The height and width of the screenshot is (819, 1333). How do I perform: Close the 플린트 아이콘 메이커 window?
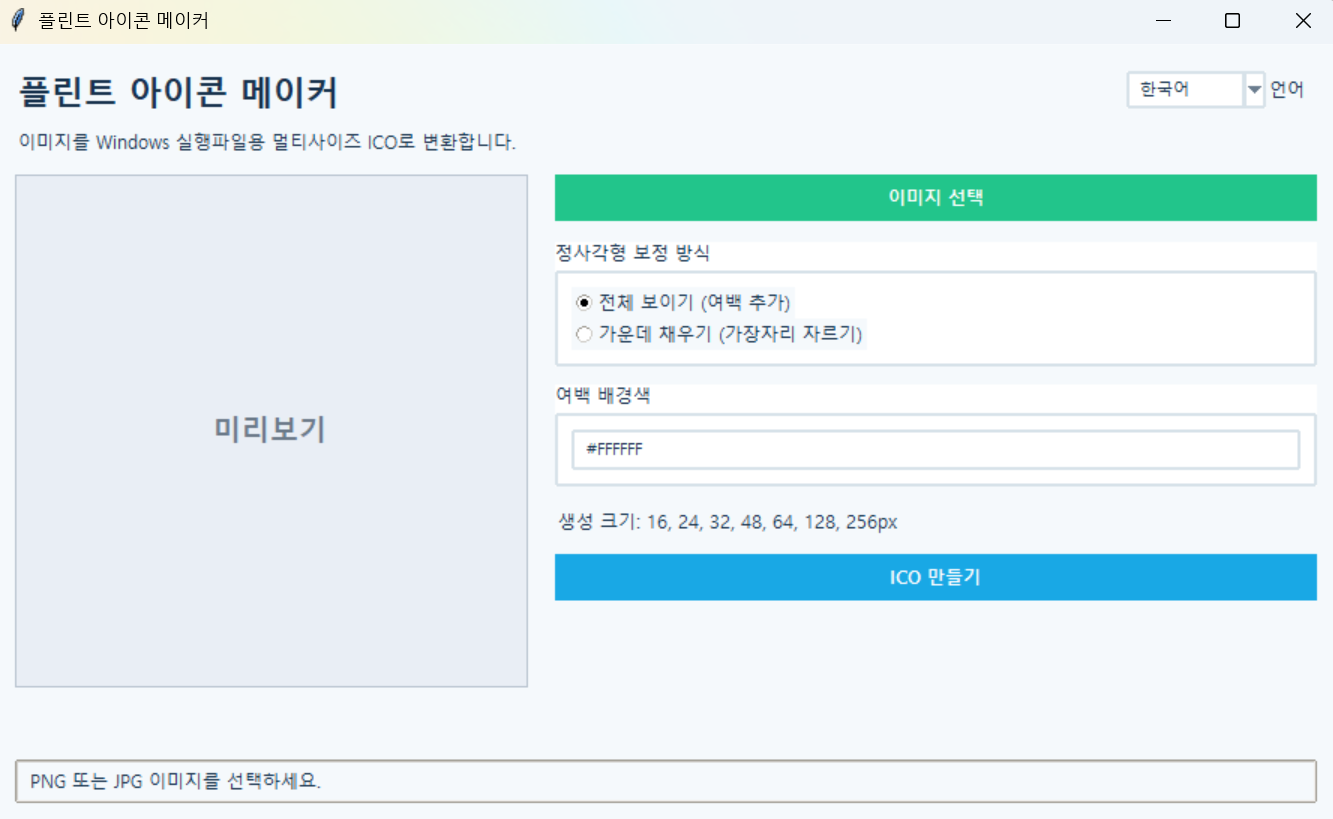1302,21
